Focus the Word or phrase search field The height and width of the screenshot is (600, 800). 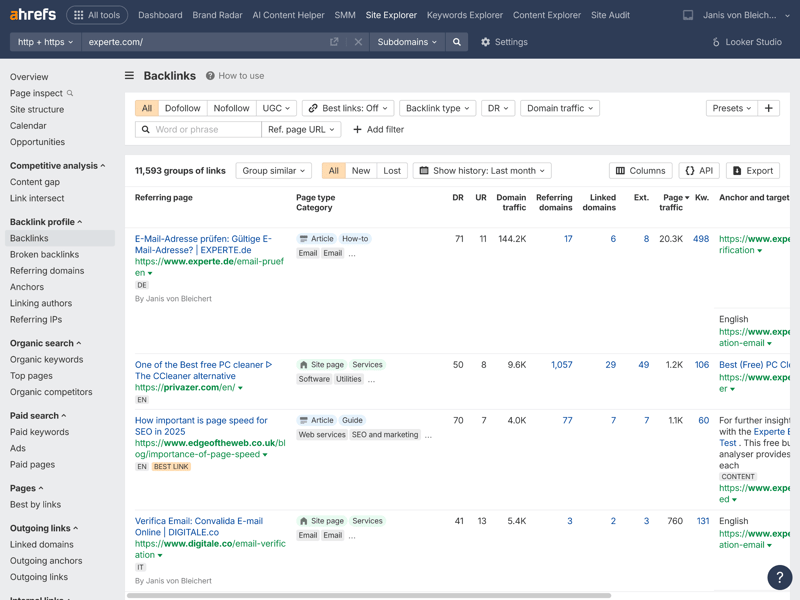coord(205,130)
